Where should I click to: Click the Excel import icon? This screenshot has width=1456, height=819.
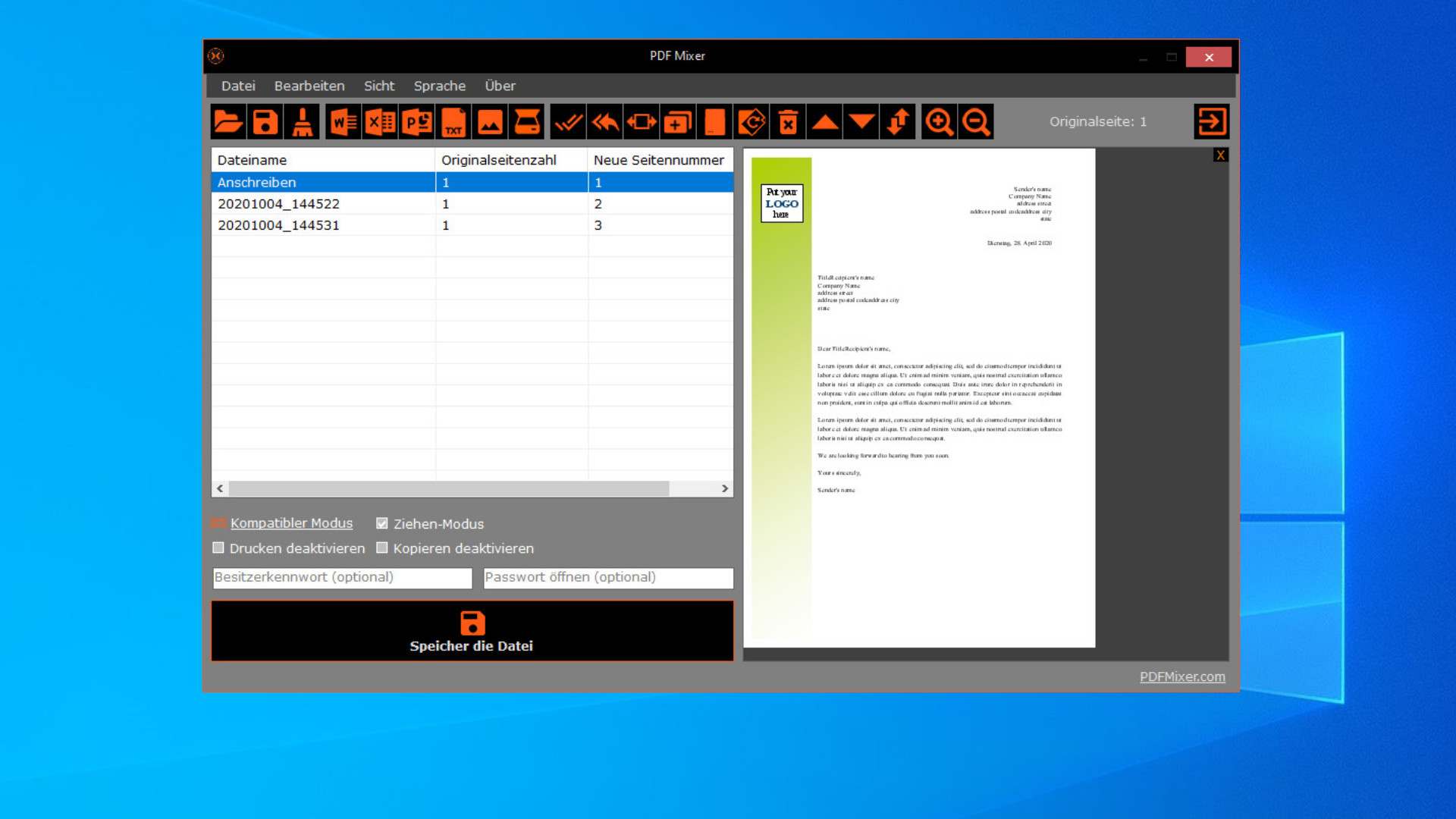pos(380,122)
